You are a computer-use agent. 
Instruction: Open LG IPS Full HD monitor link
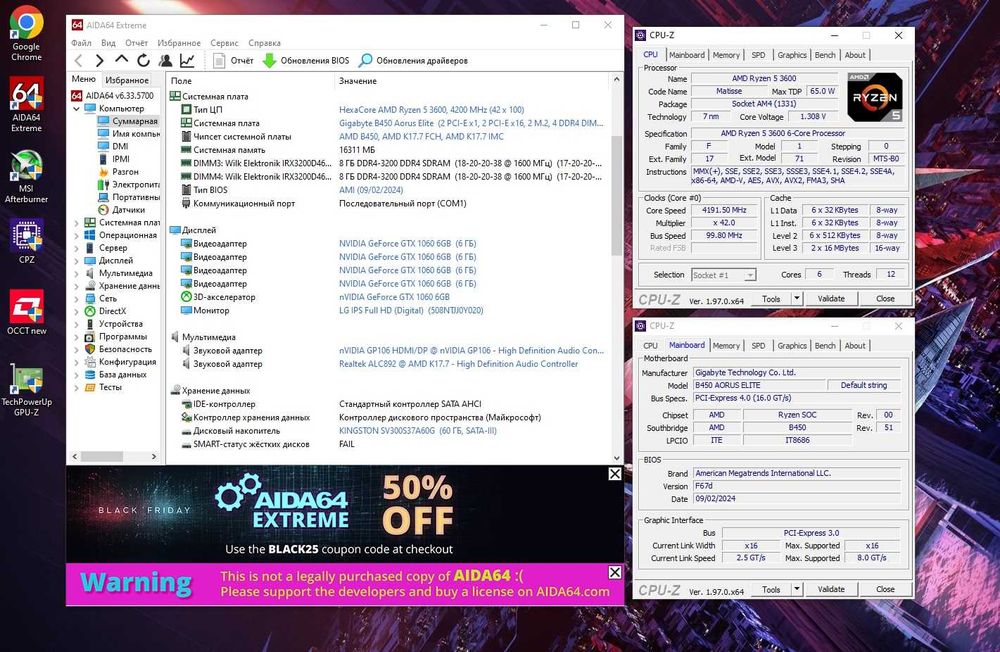411,311
